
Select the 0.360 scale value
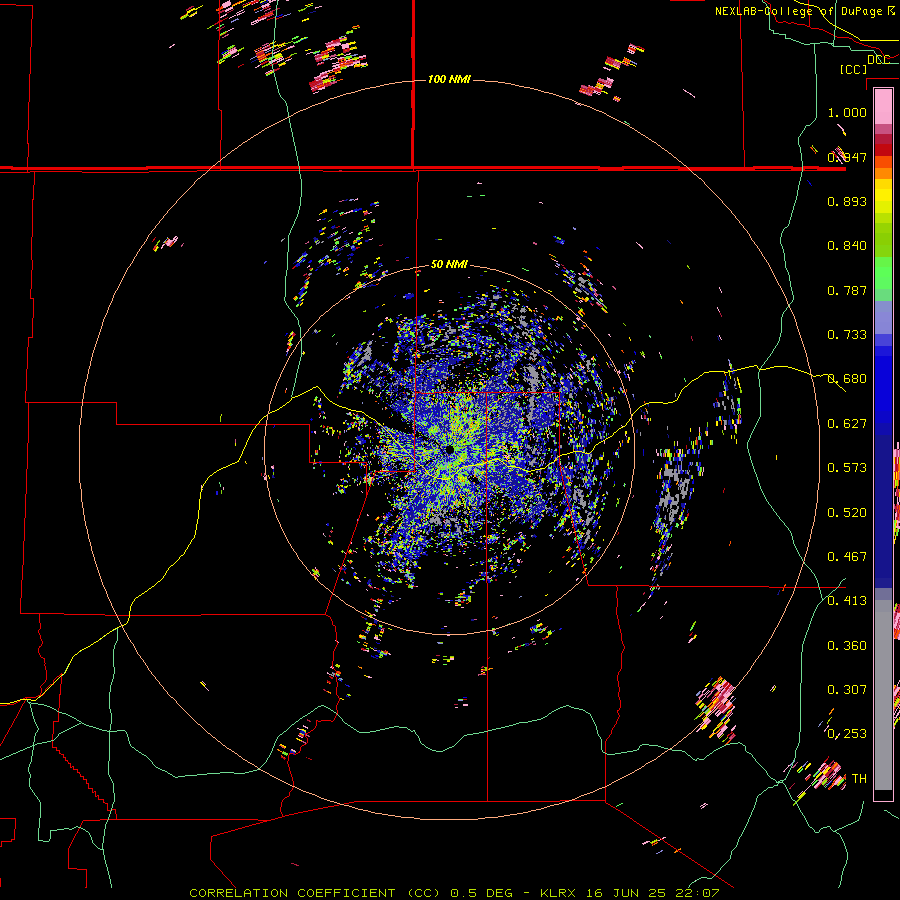coord(847,646)
